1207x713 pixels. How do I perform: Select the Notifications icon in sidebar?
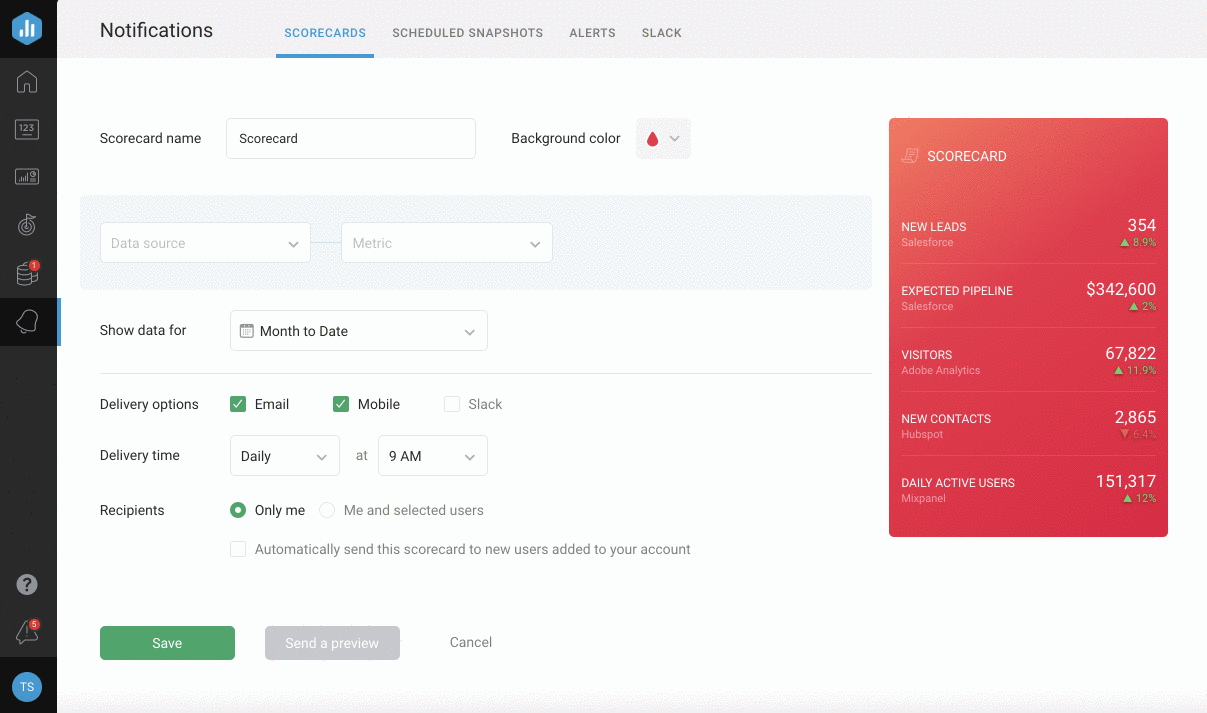tap(27, 321)
